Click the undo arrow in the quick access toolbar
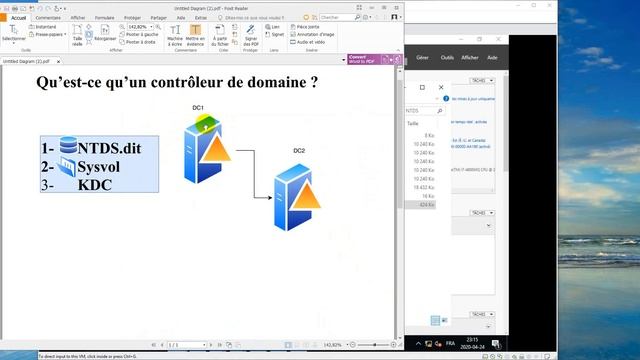This screenshot has width=640, height=360. click(x=40, y=8)
